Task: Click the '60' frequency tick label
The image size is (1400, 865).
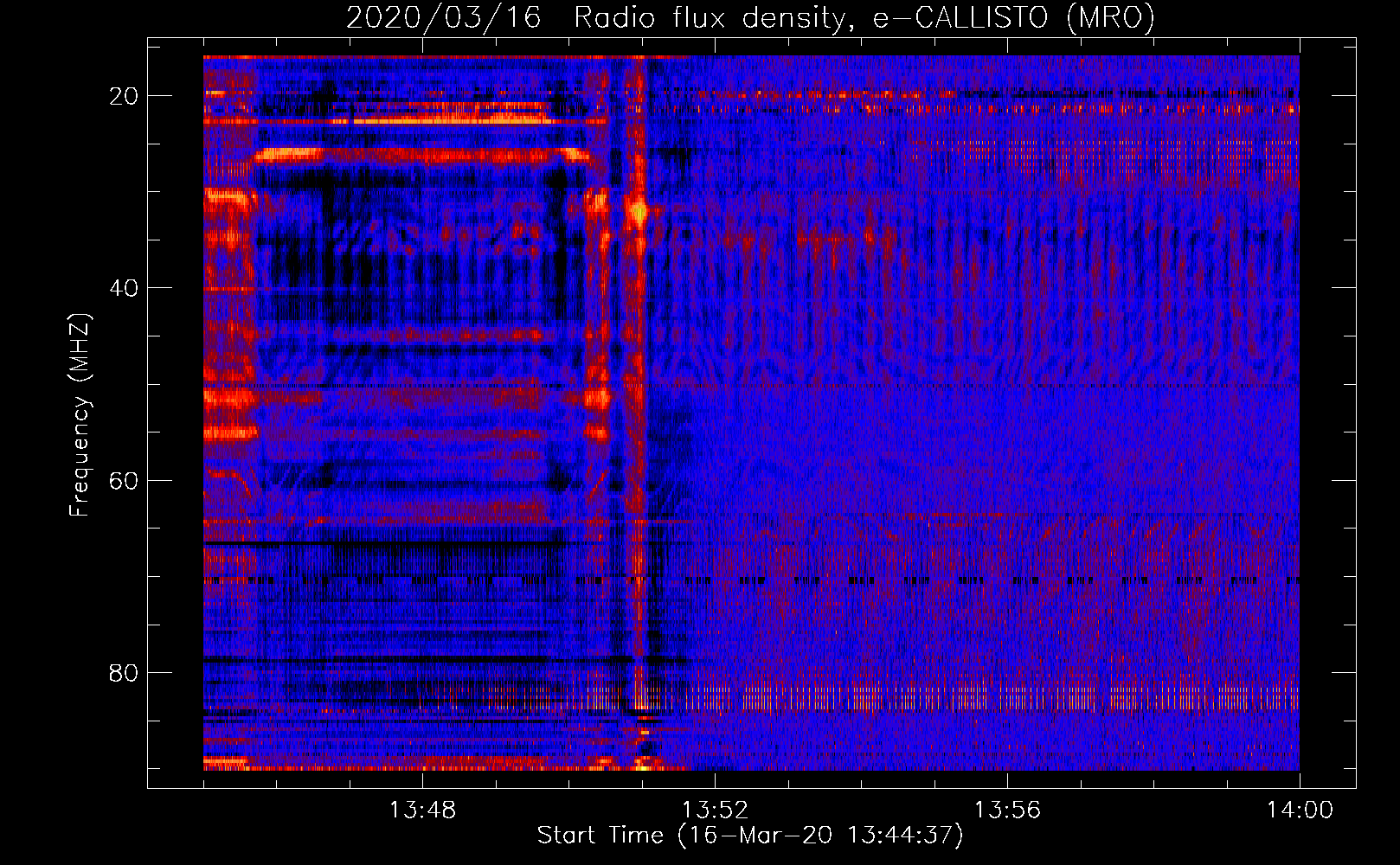Action: coord(125,480)
